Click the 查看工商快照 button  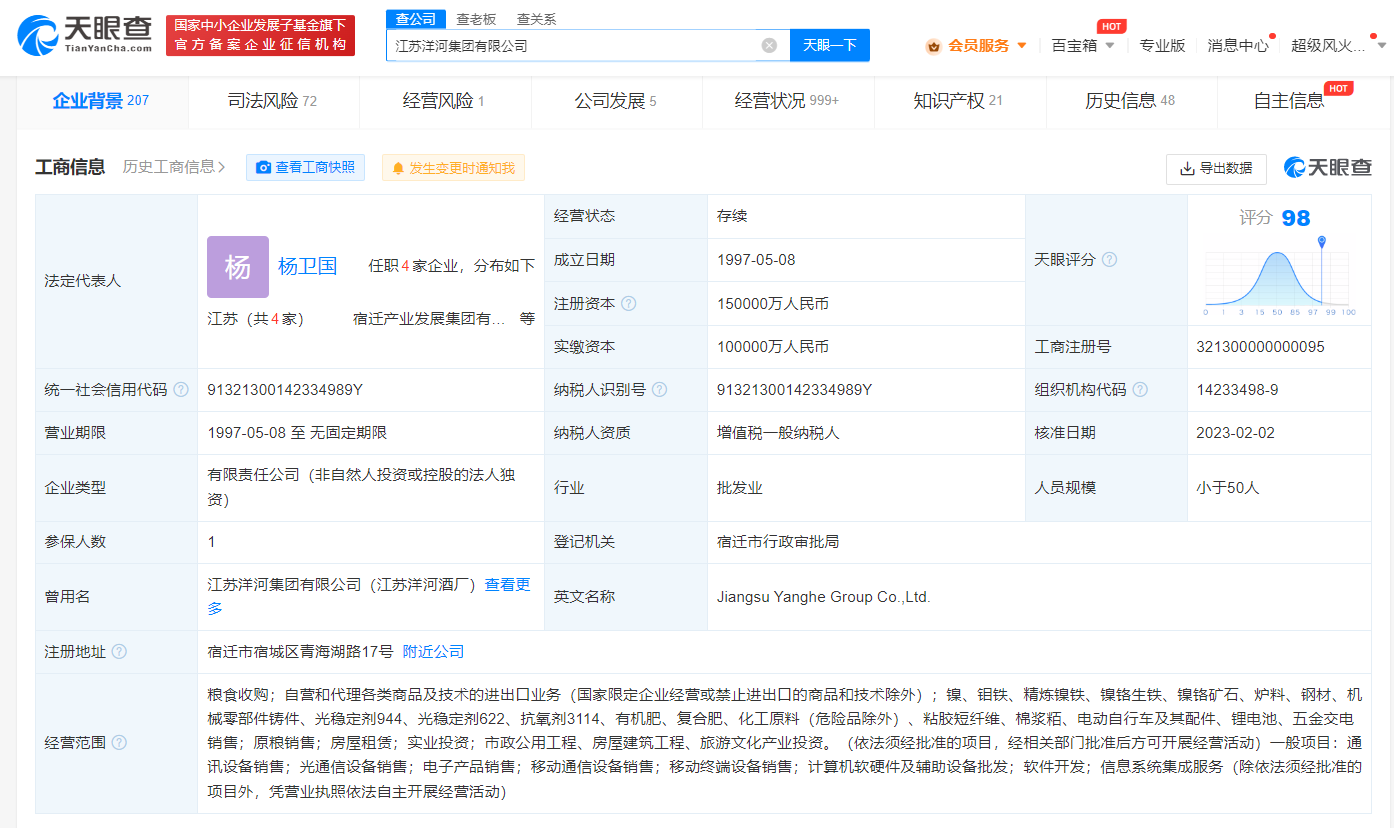pyautogui.click(x=305, y=168)
